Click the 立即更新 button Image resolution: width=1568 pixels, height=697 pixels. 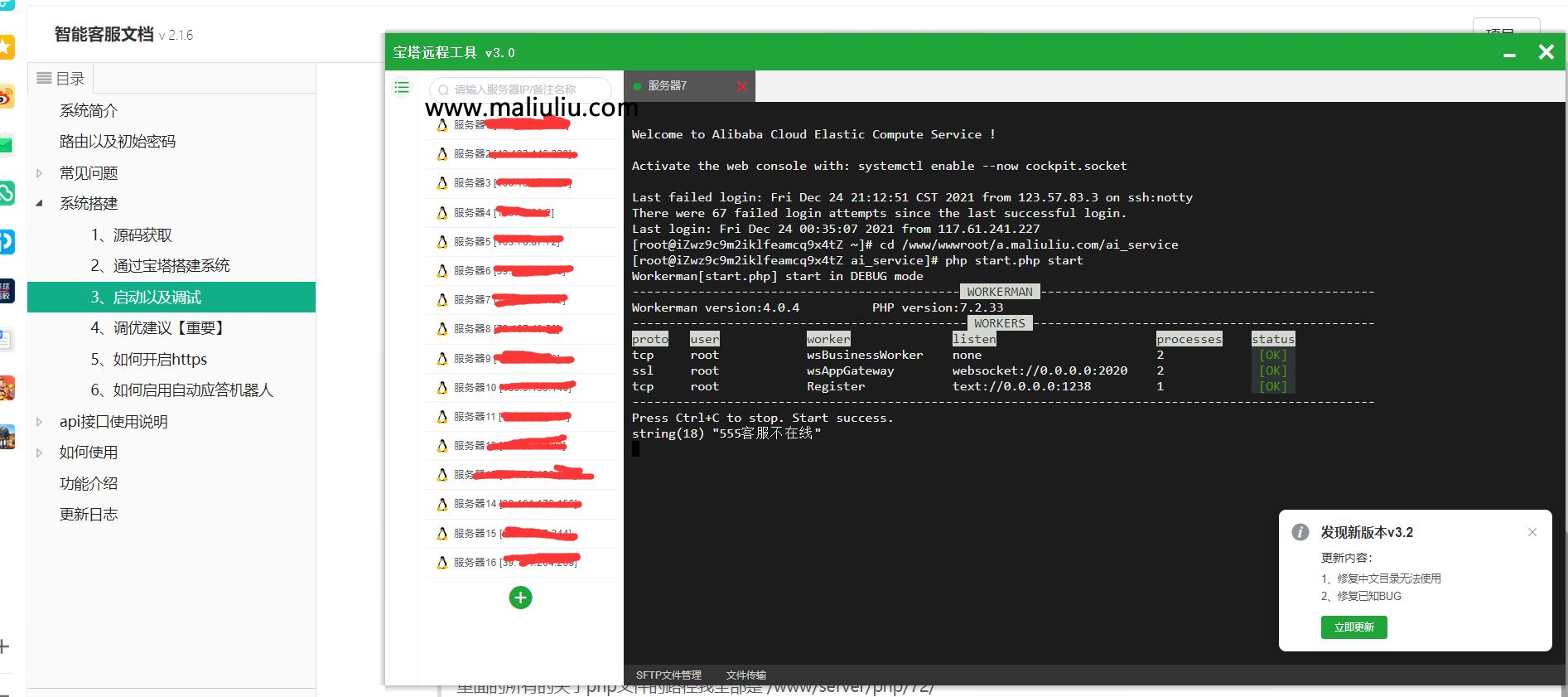[1353, 627]
